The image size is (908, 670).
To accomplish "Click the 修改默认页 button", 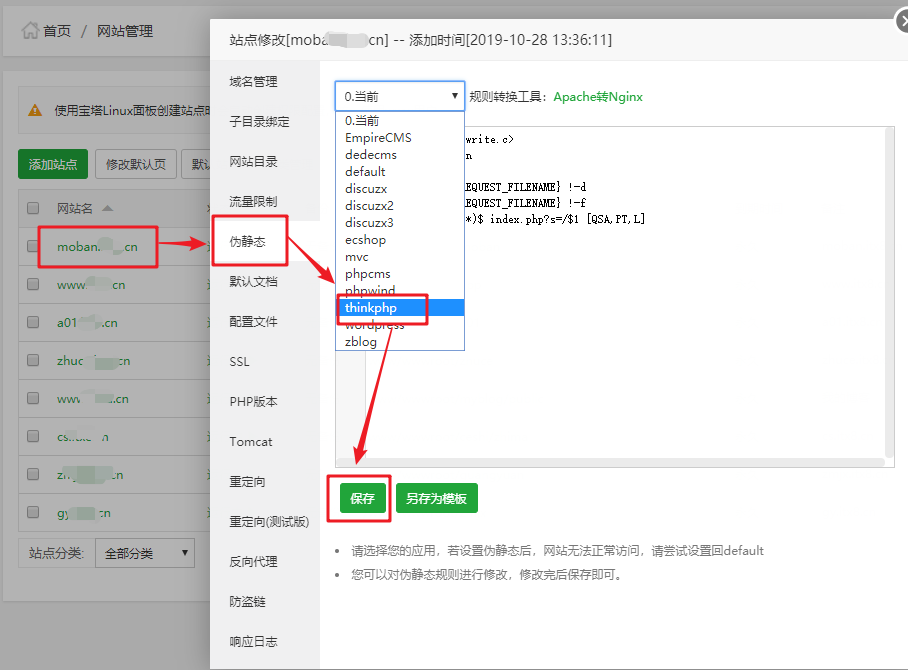I will [x=136, y=164].
